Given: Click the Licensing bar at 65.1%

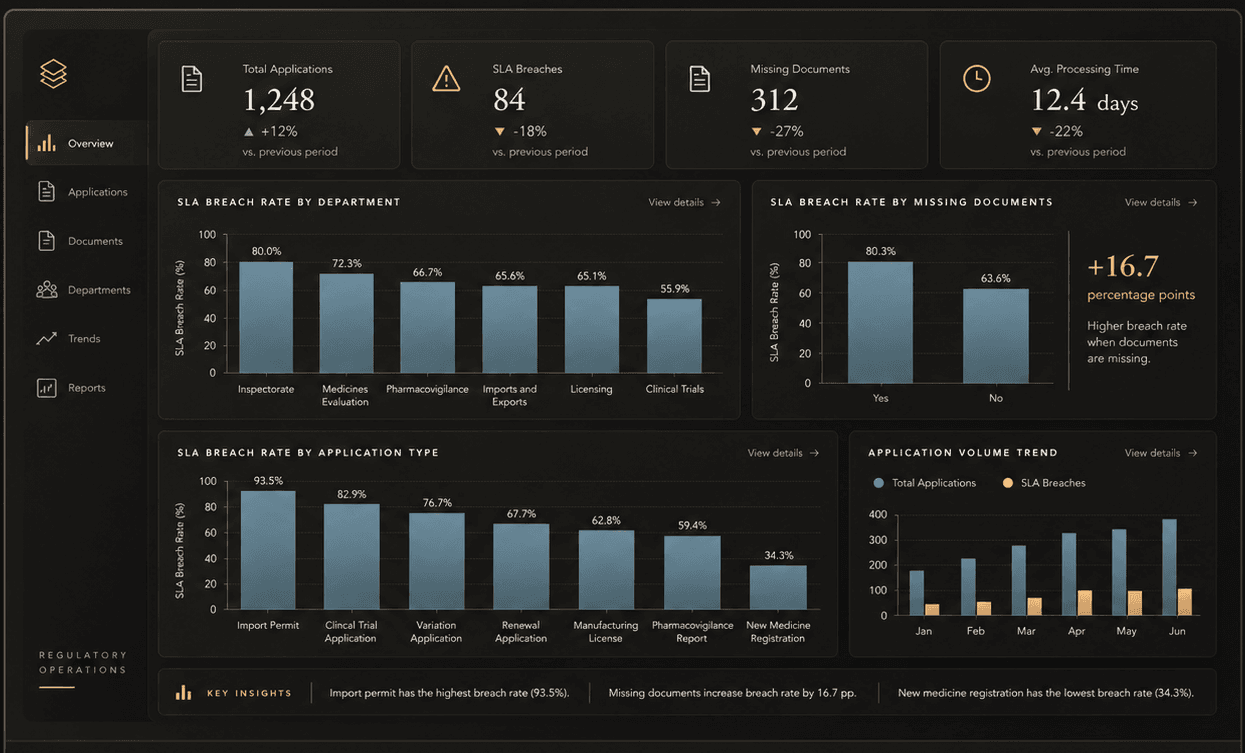Looking at the screenshot, I should pos(592,329).
